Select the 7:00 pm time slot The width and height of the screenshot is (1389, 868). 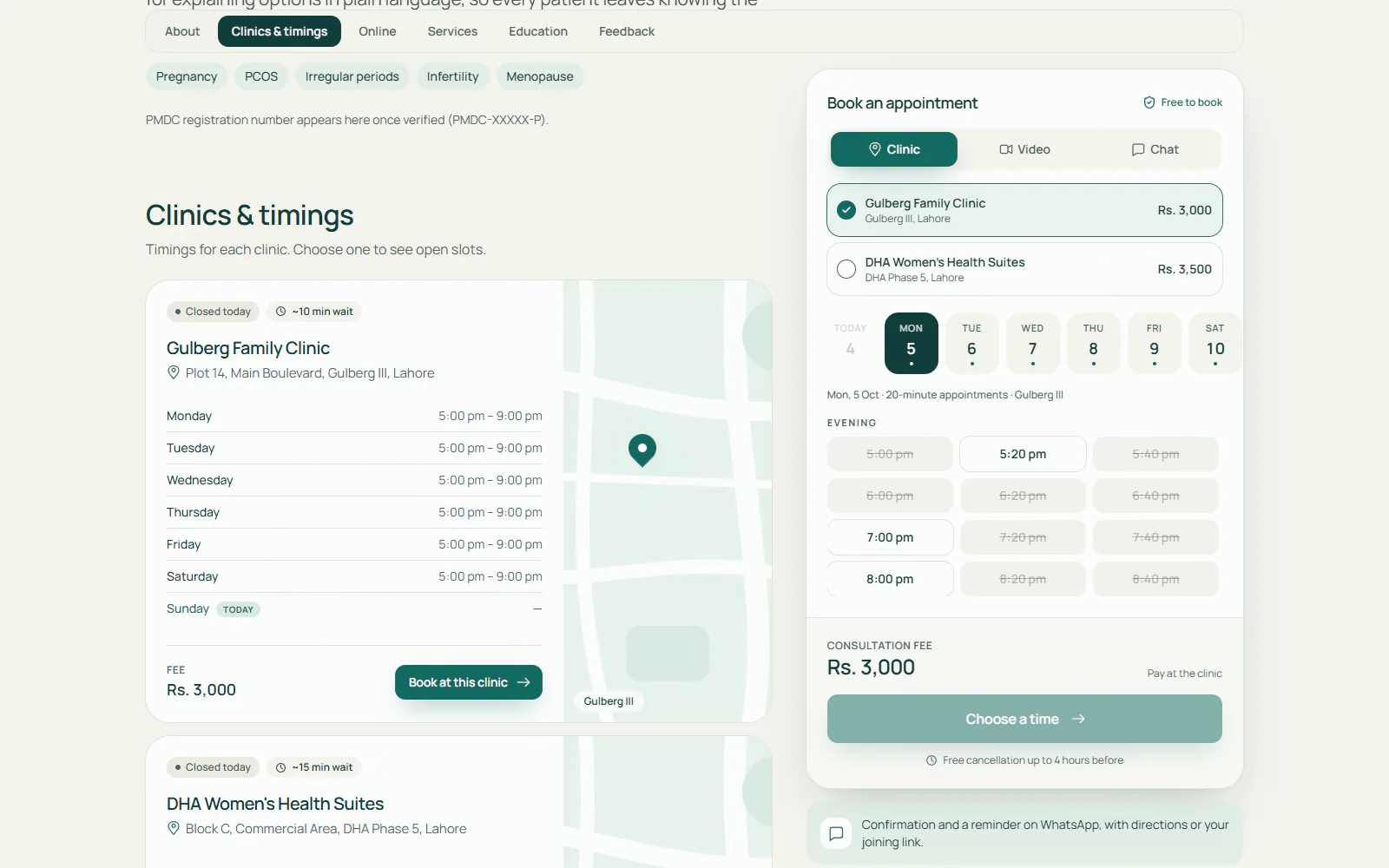[x=890, y=537]
